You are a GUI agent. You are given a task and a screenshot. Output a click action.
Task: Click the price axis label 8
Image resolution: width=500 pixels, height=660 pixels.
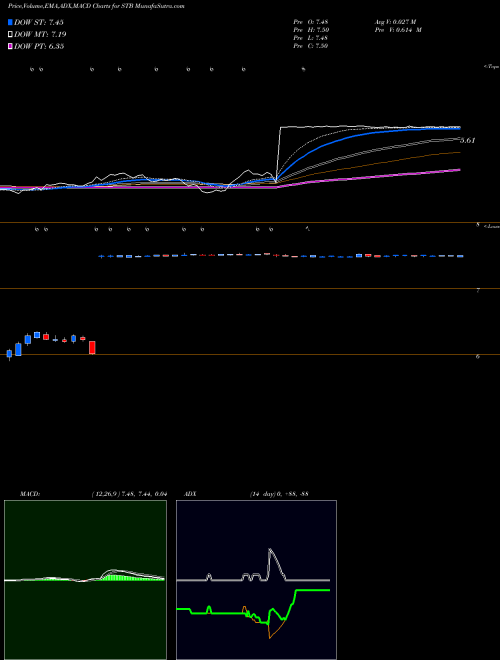pyautogui.click(x=478, y=225)
